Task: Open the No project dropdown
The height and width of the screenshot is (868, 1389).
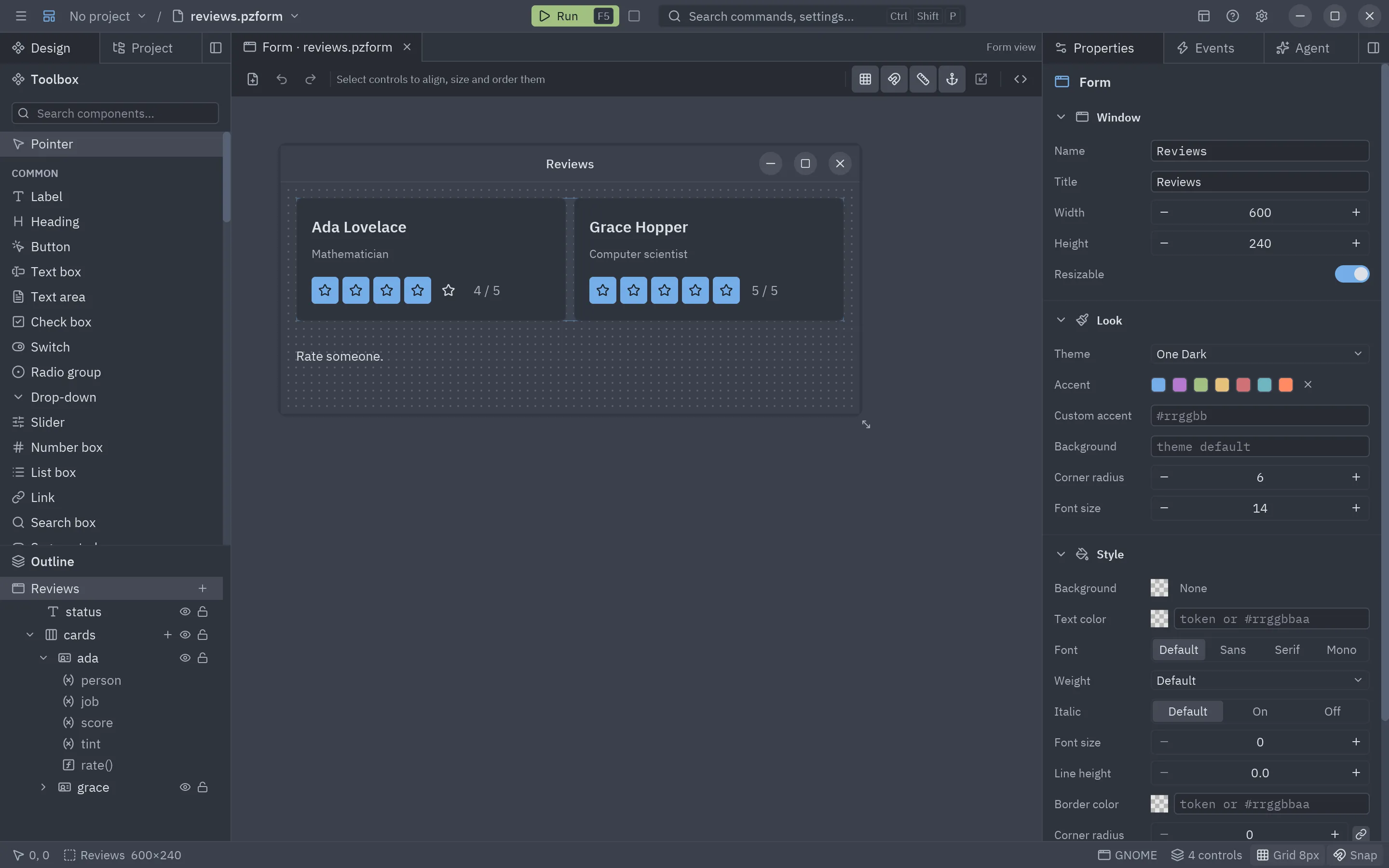Action: 108,16
